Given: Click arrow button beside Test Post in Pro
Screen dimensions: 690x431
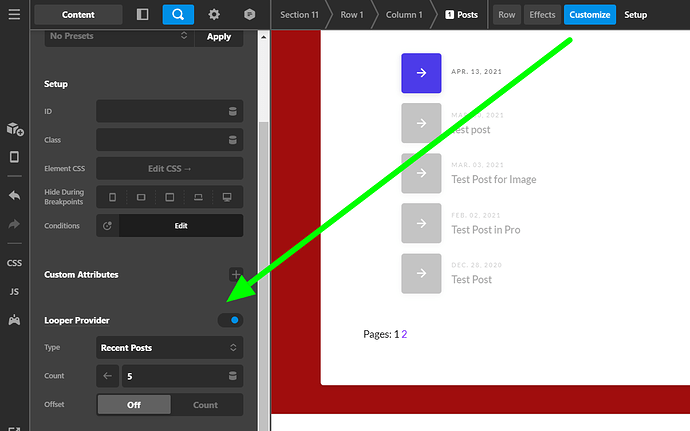Looking at the screenshot, I should pyautogui.click(x=421, y=223).
